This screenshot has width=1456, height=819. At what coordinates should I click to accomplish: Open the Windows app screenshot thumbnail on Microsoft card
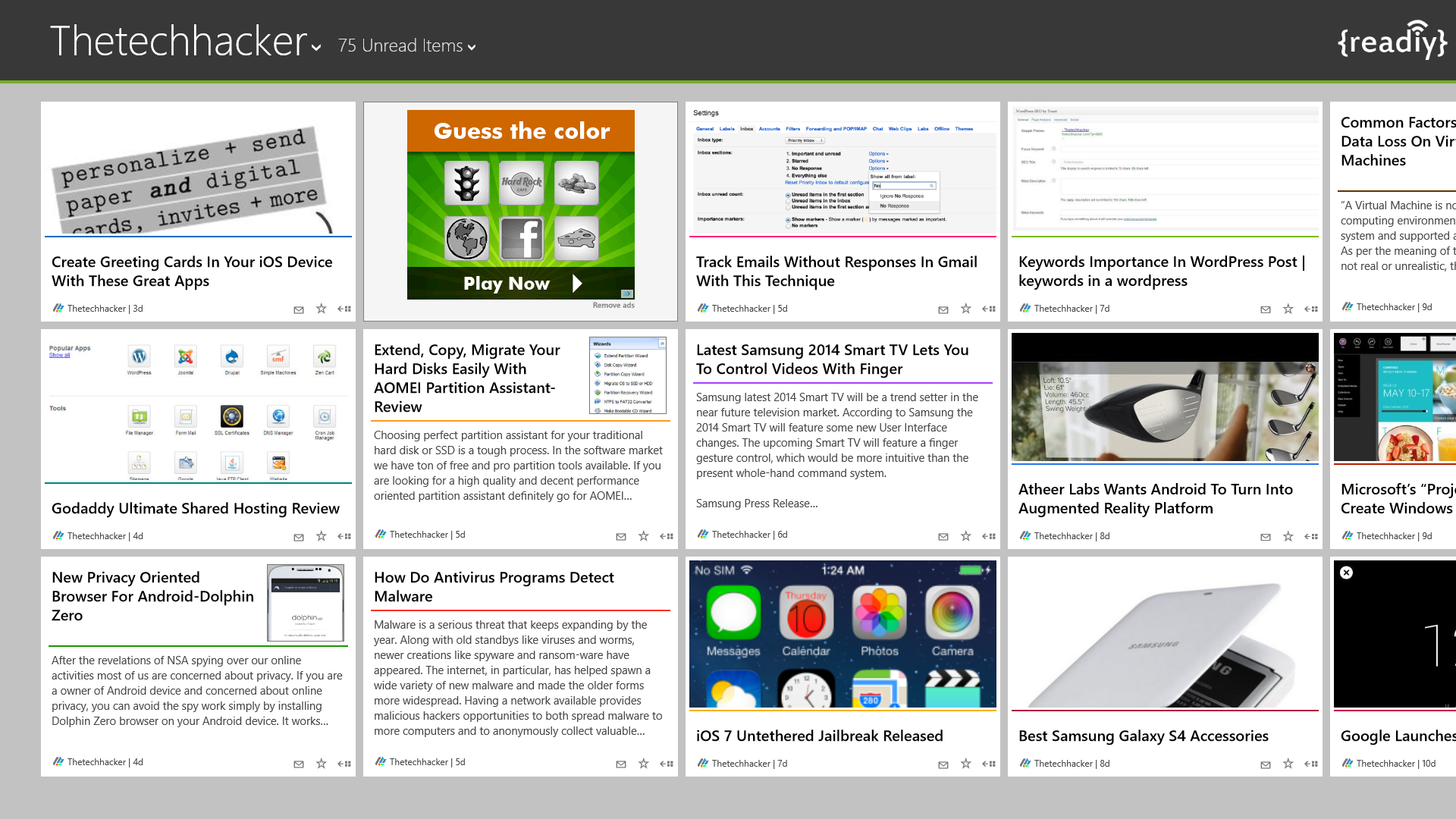tap(1395, 397)
